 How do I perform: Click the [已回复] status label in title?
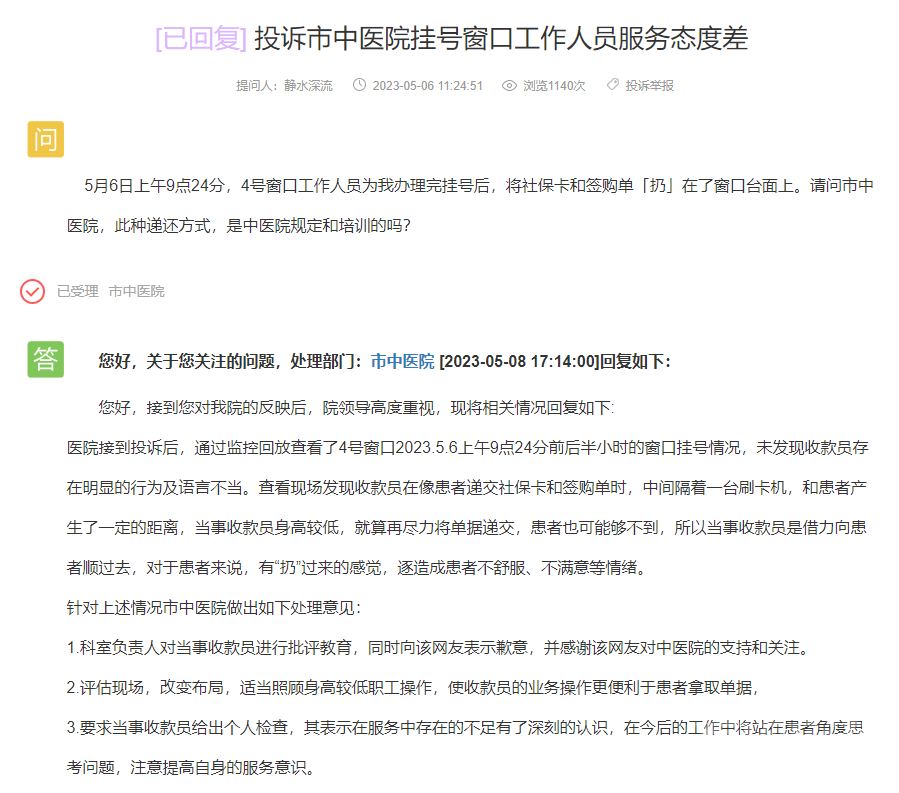pyautogui.click(x=201, y=39)
